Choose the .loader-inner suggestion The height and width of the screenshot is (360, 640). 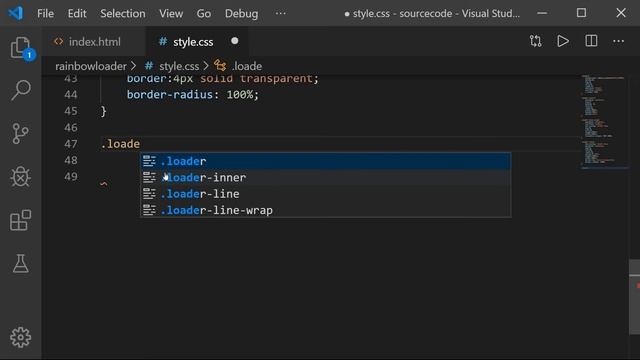tap(326, 178)
